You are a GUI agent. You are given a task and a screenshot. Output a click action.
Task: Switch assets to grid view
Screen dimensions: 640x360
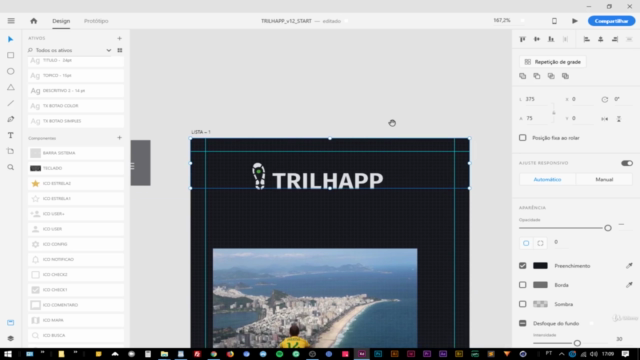pos(120,50)
